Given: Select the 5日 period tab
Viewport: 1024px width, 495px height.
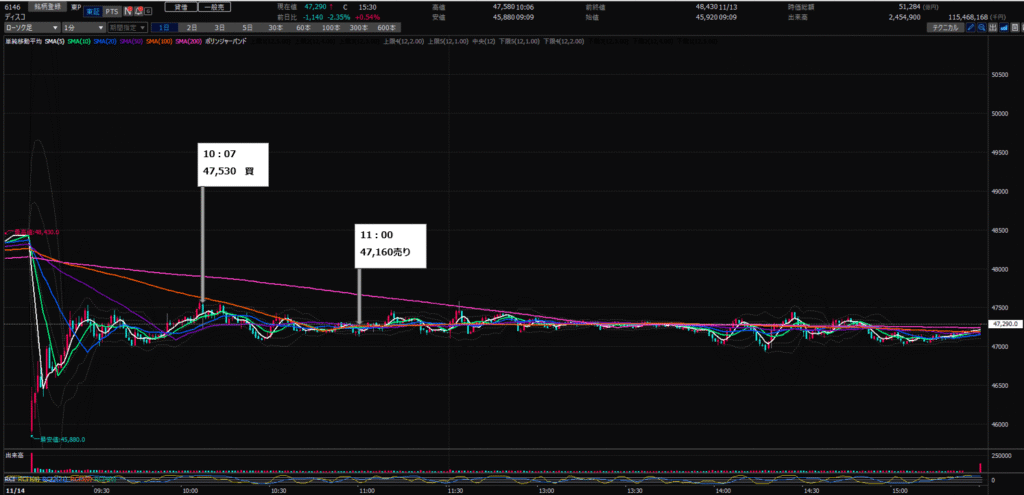Looking at the screenshot, I should 246,28.
